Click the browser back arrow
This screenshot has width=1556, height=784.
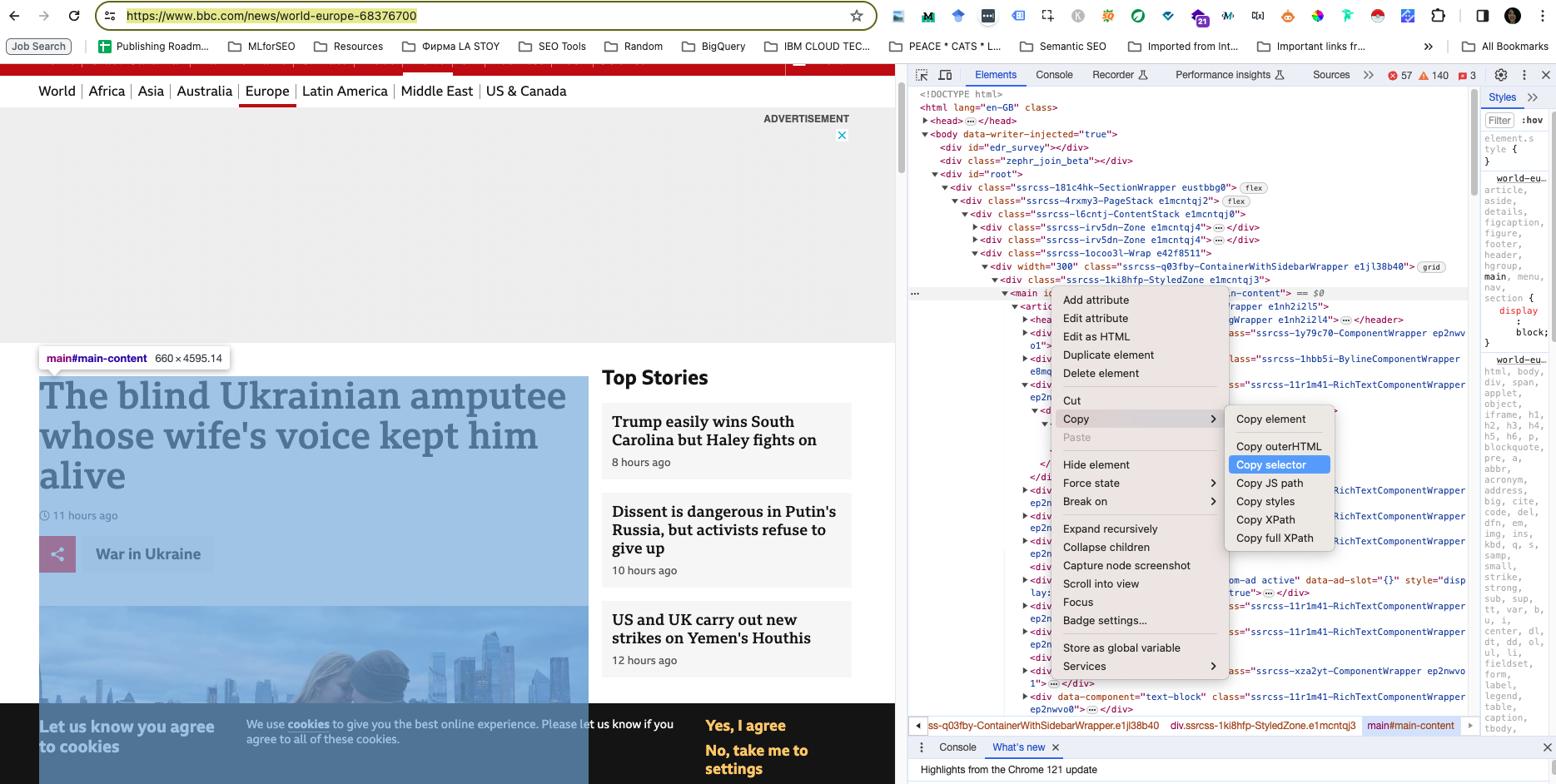[x=14, y=16]
